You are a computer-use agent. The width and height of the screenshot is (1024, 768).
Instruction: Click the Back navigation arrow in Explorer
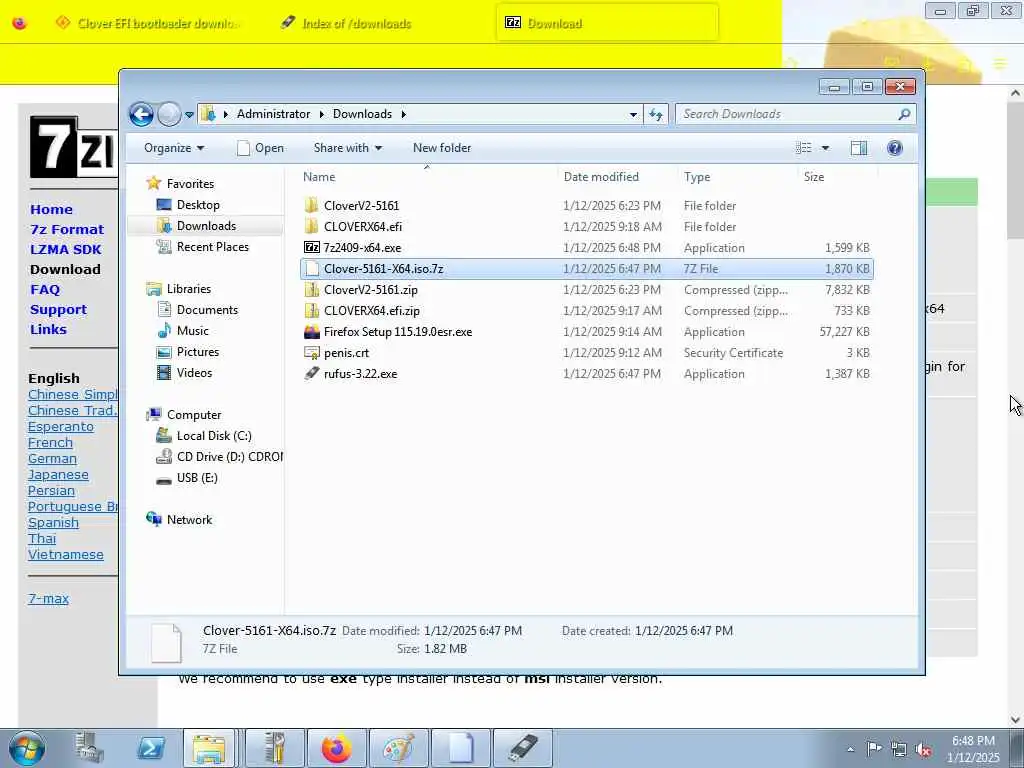[x=141, y=114]
